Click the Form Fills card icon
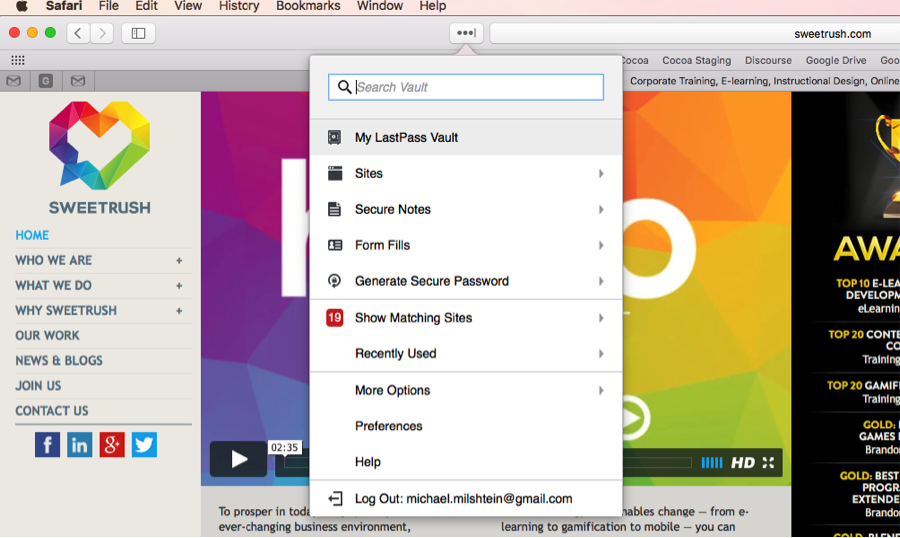The height and width of the screenshot is (538, 900). pyautogui.click(x=335, y=245)
